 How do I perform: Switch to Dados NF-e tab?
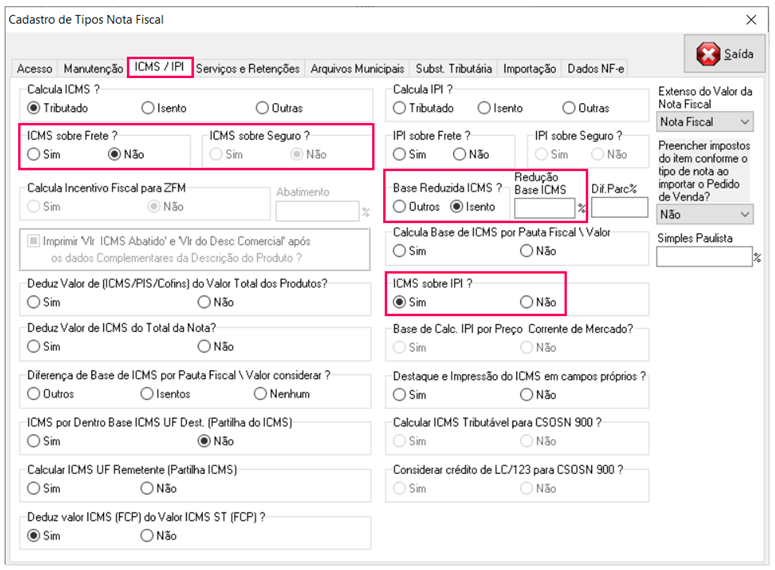(x=596, y=69)
